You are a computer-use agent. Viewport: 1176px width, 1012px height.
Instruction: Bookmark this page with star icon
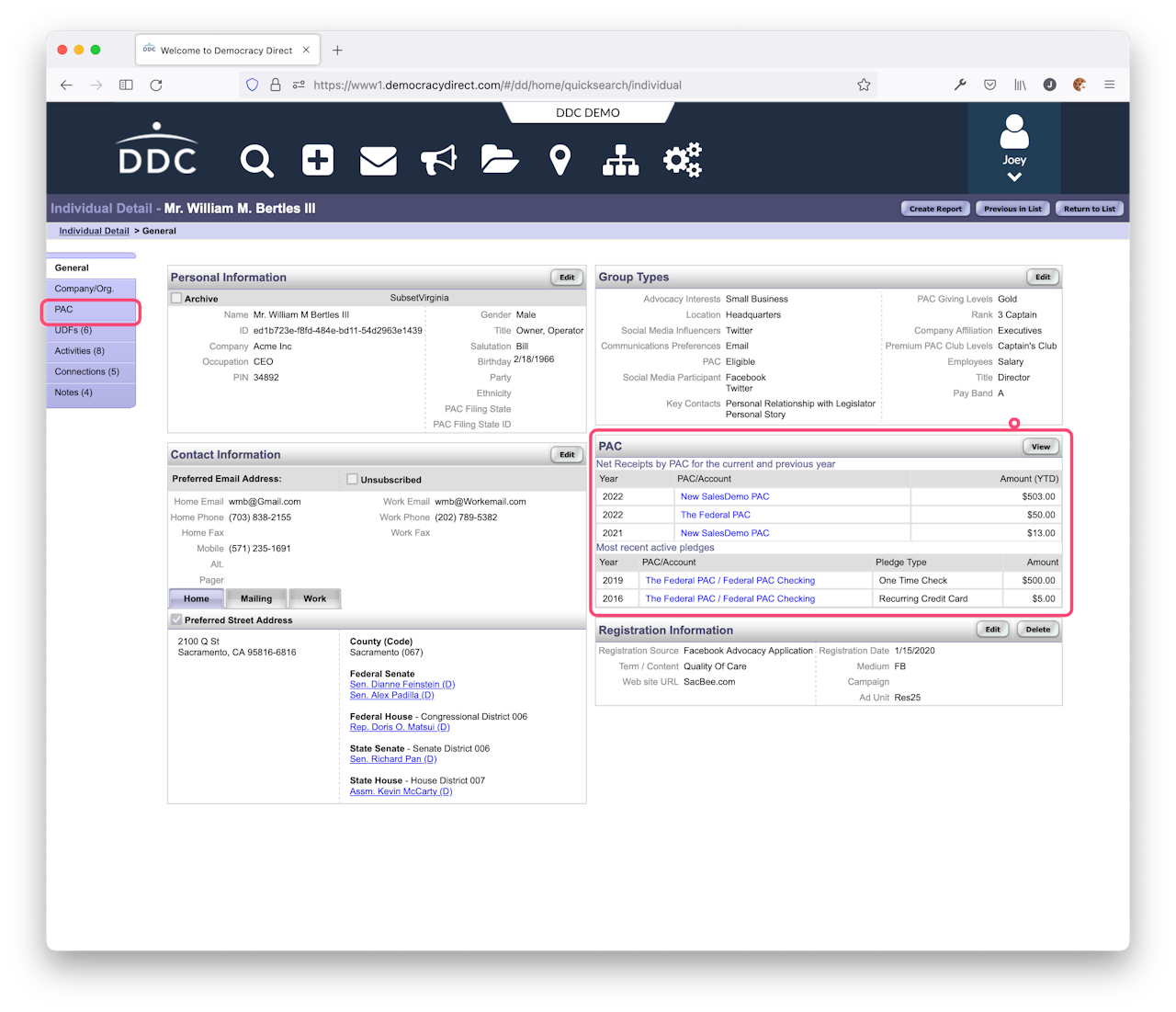coord(864,85)
